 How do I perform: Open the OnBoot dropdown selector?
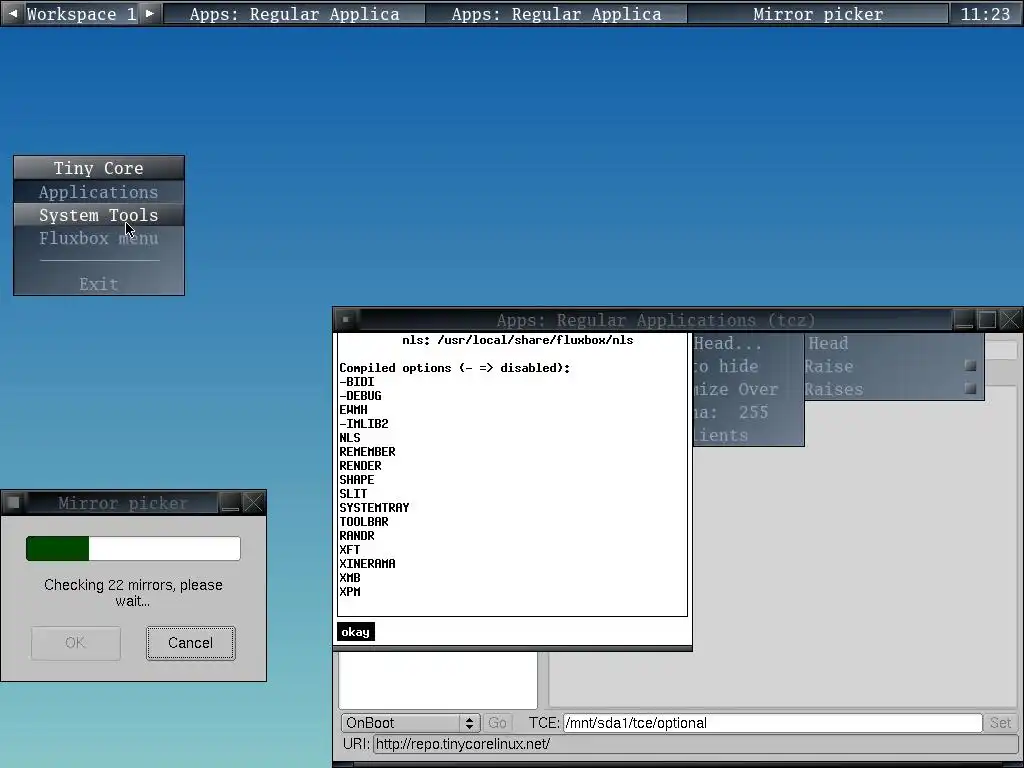coord(411,723)
